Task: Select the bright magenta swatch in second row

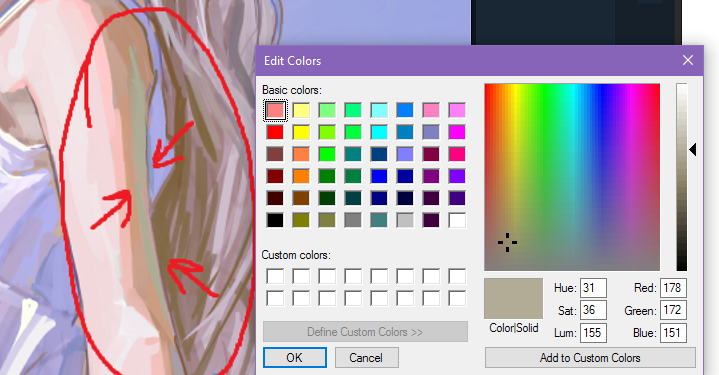Action: [457, 132]
